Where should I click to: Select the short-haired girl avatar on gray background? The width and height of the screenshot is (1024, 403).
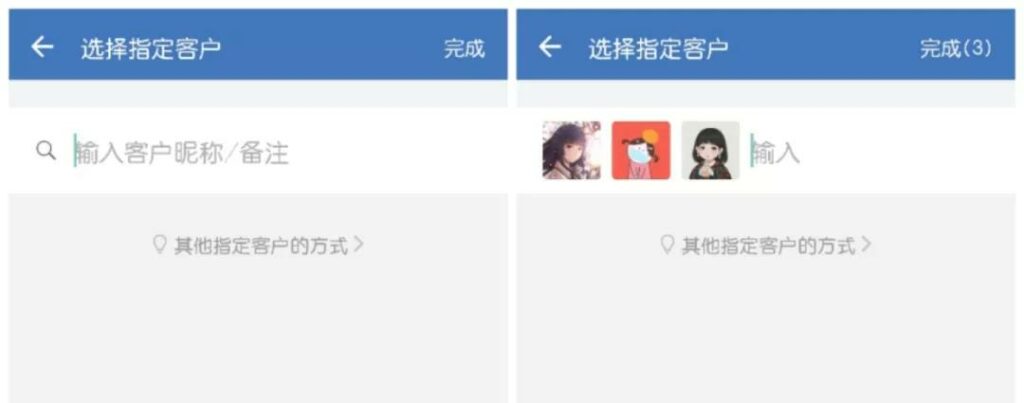(x=711, y=150)
